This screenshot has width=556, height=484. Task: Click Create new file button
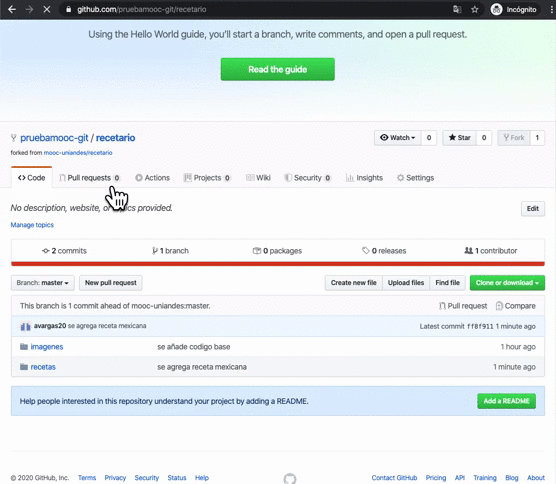(354, 283)
